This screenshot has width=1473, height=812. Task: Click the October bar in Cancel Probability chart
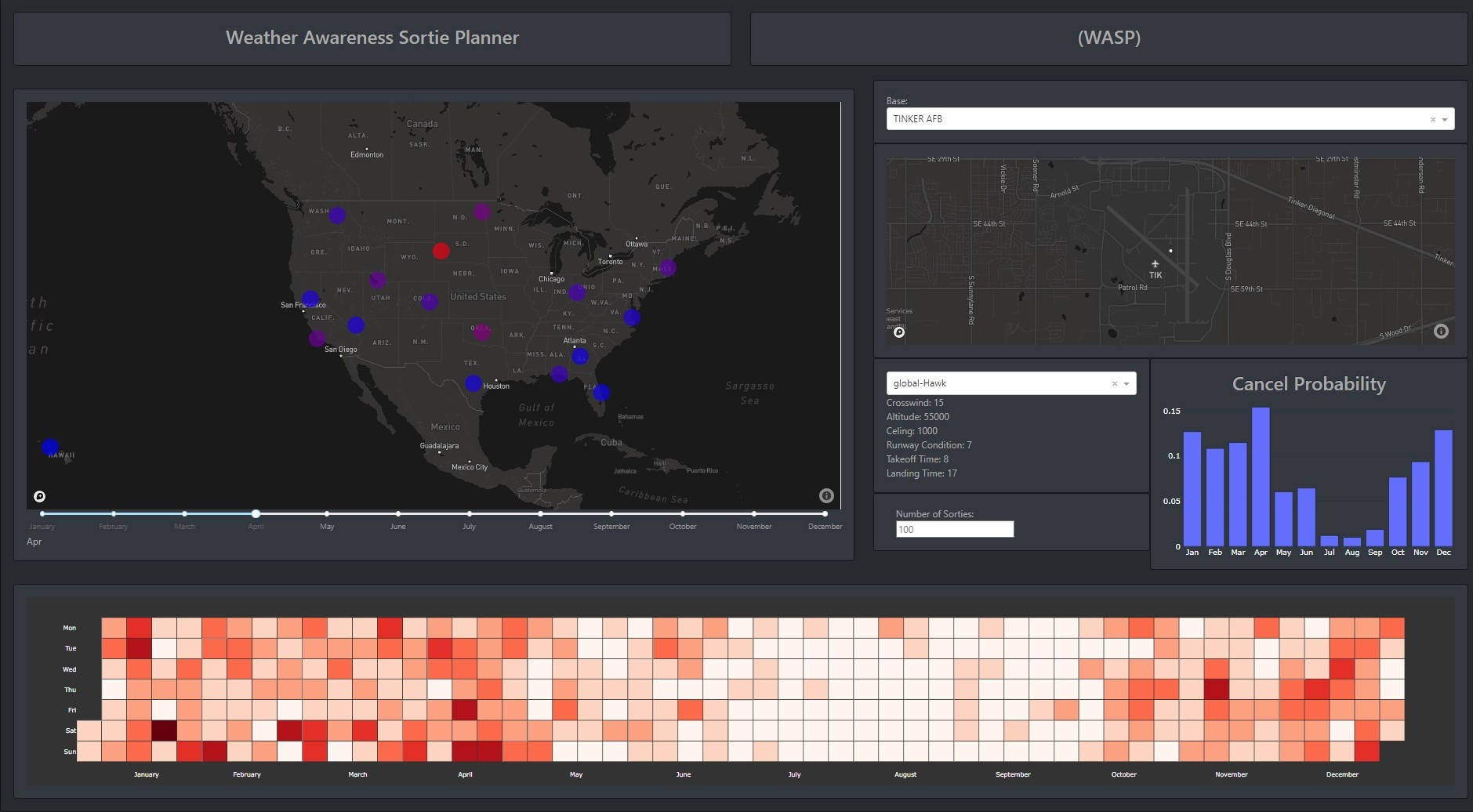(x=1398, y=512)
